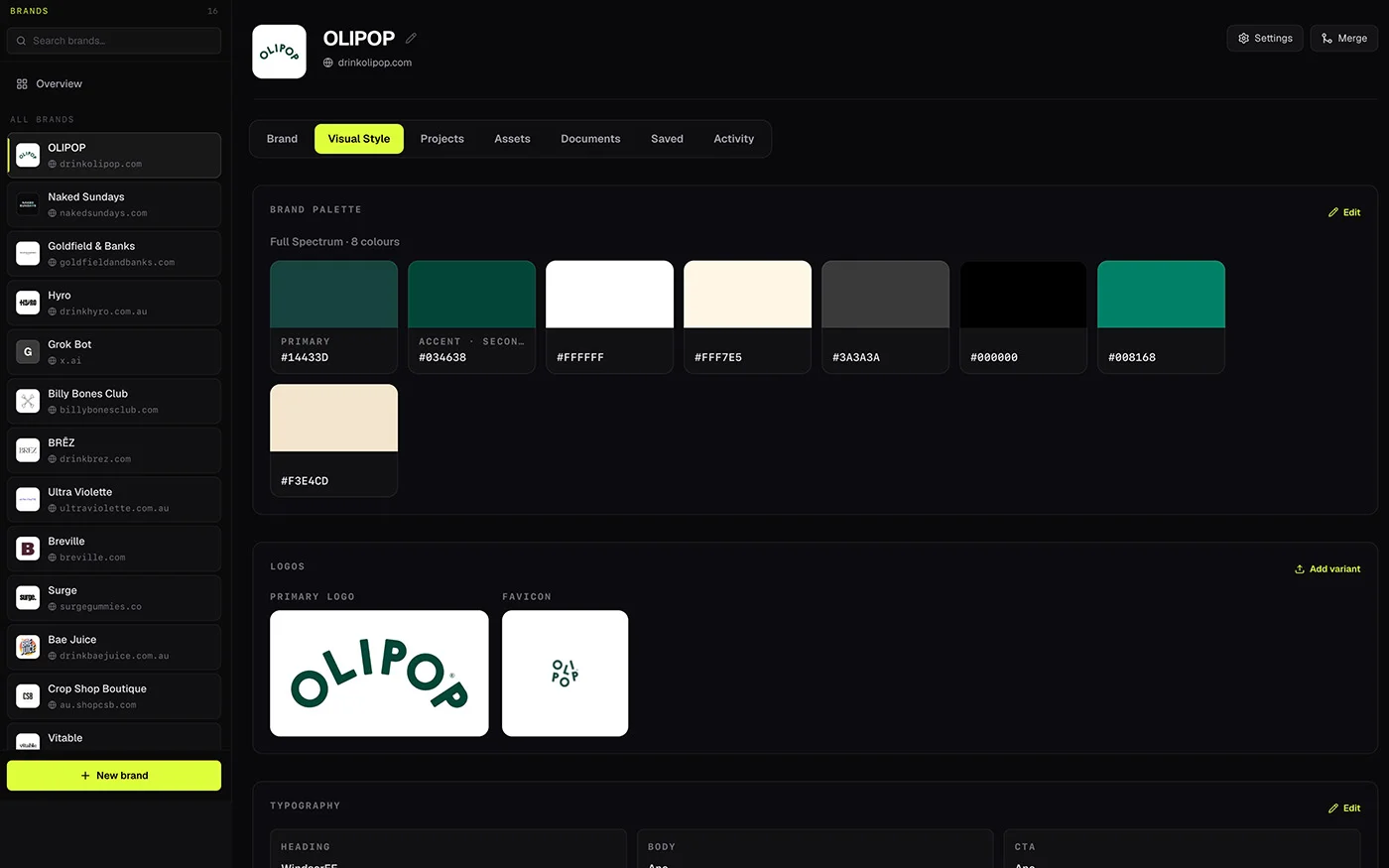Viewport: 1389px width, 868px height.
Task: Go to the Assets tab
Action: [x=512, y=139]
